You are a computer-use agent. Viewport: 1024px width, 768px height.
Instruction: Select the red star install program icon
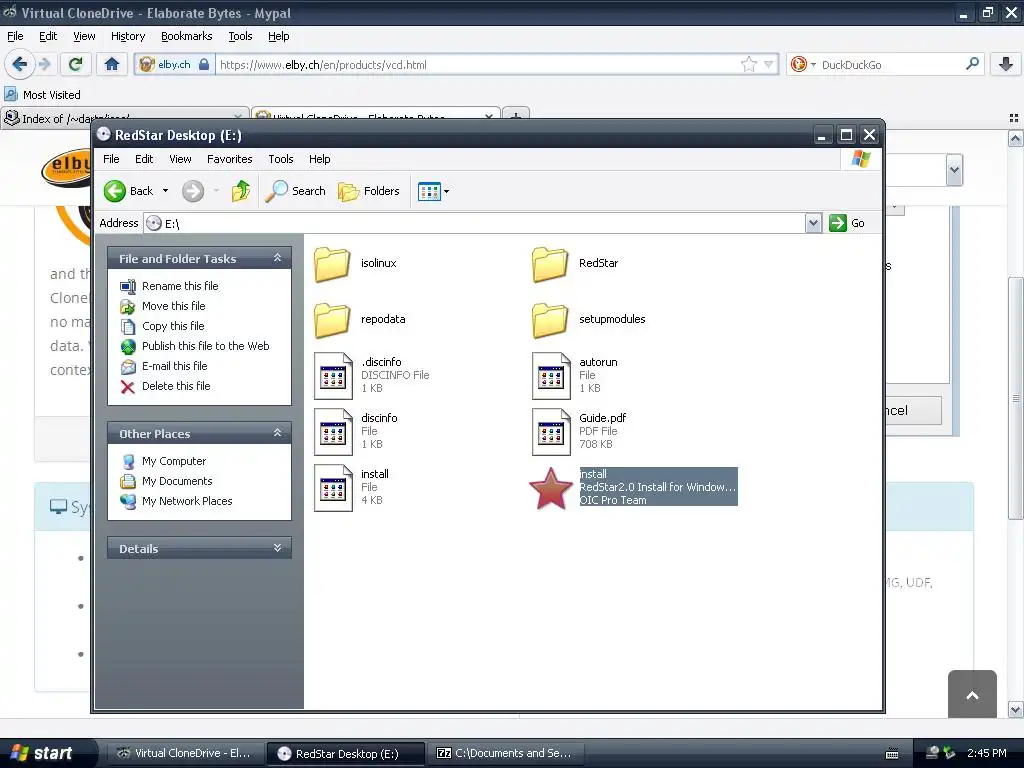[x=551, y=488]
